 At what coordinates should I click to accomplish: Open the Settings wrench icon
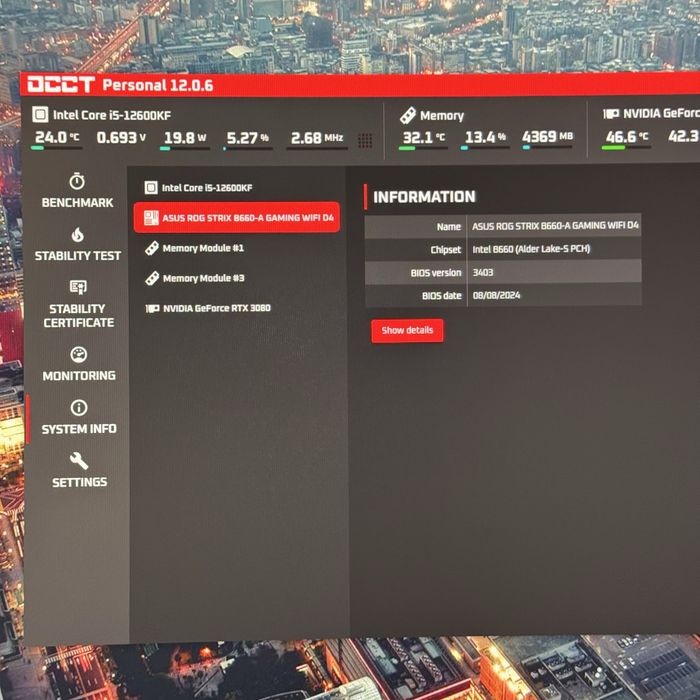[x=79, y=461]
